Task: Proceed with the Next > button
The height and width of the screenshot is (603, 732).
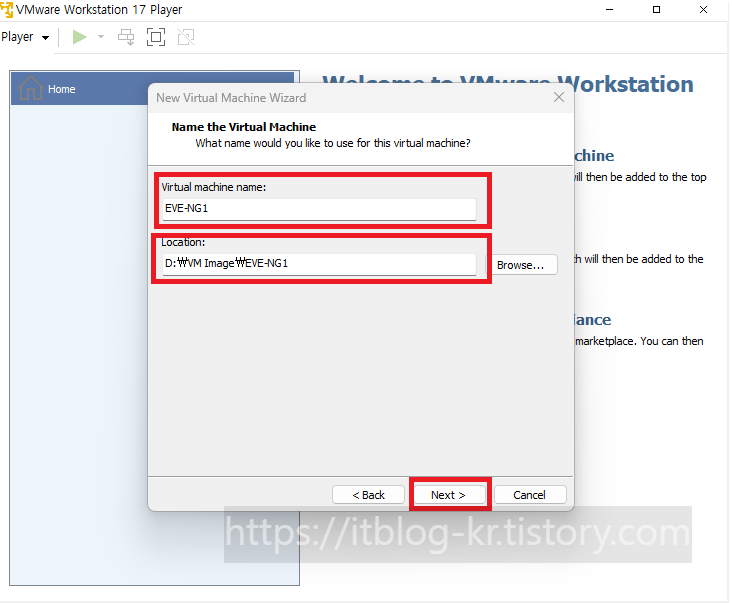Action: [x=448, y=495]
